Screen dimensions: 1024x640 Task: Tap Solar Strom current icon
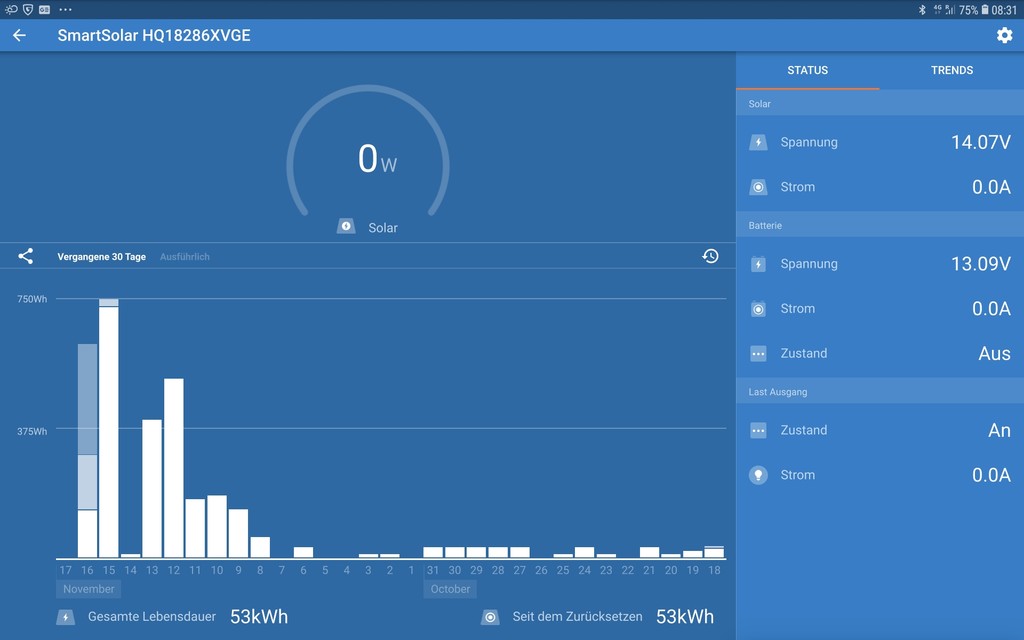758,187
